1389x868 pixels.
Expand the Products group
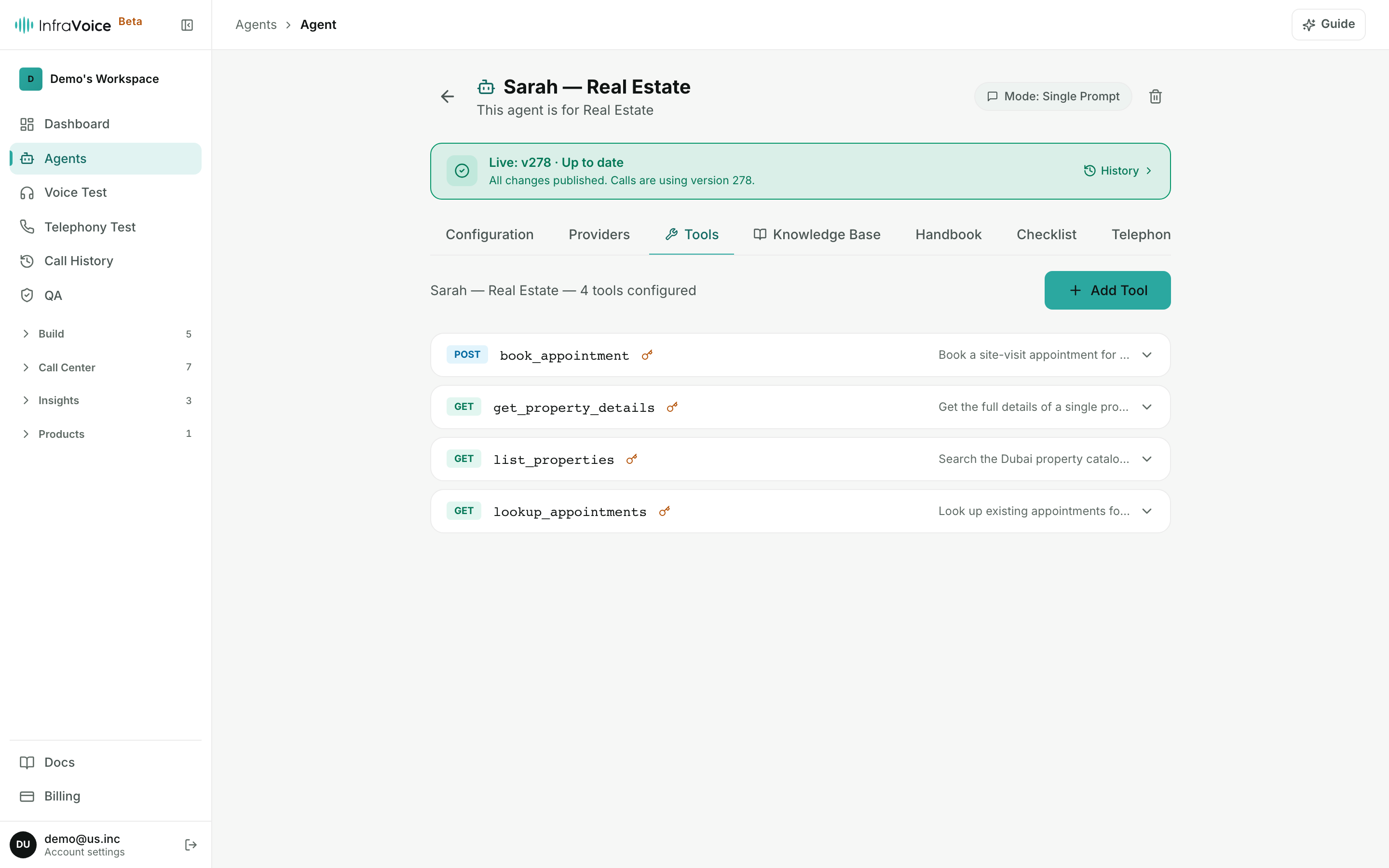point(106,434)
